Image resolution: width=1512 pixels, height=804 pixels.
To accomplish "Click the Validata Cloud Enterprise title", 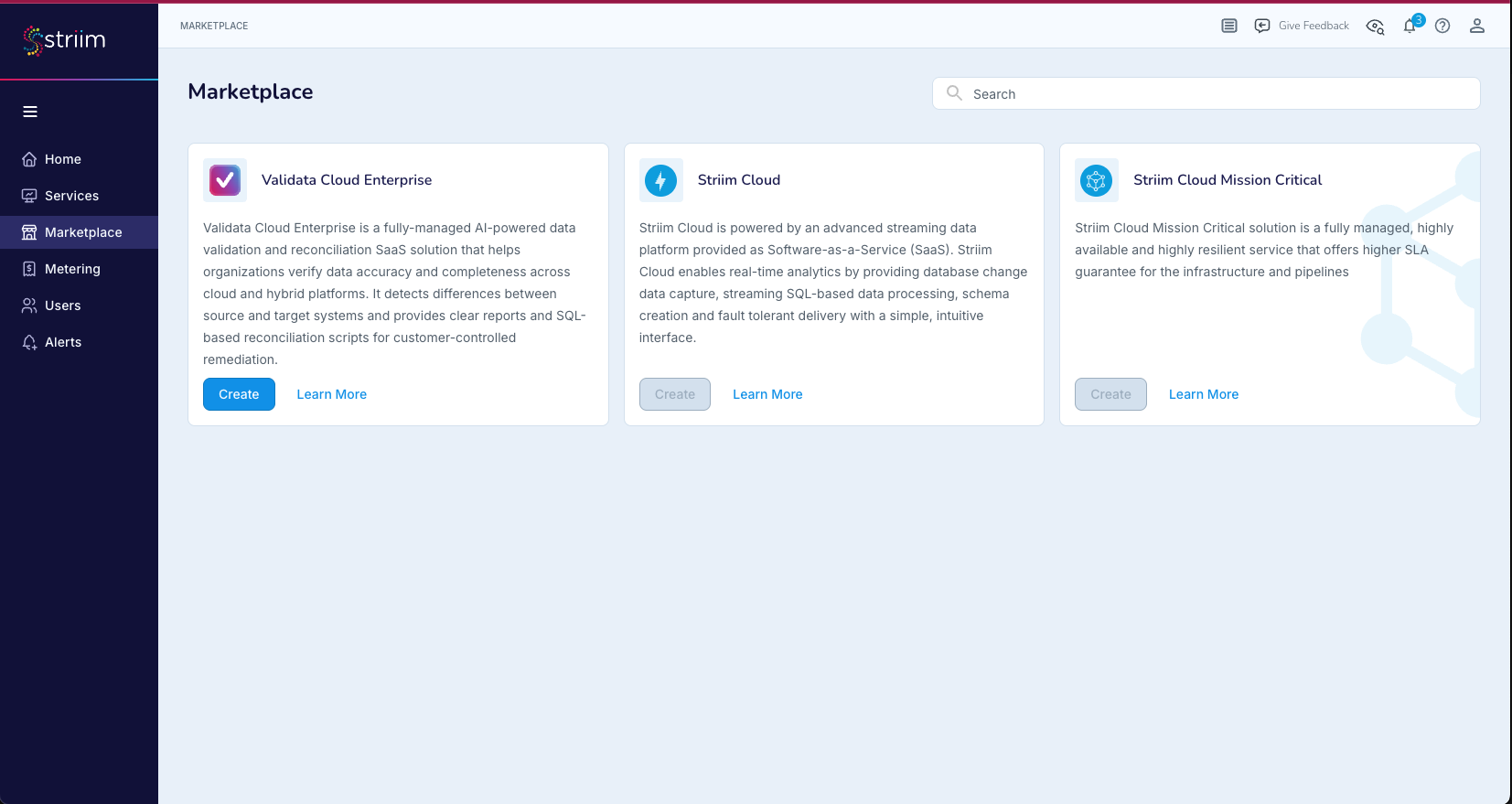I will (x=347, y=180).
